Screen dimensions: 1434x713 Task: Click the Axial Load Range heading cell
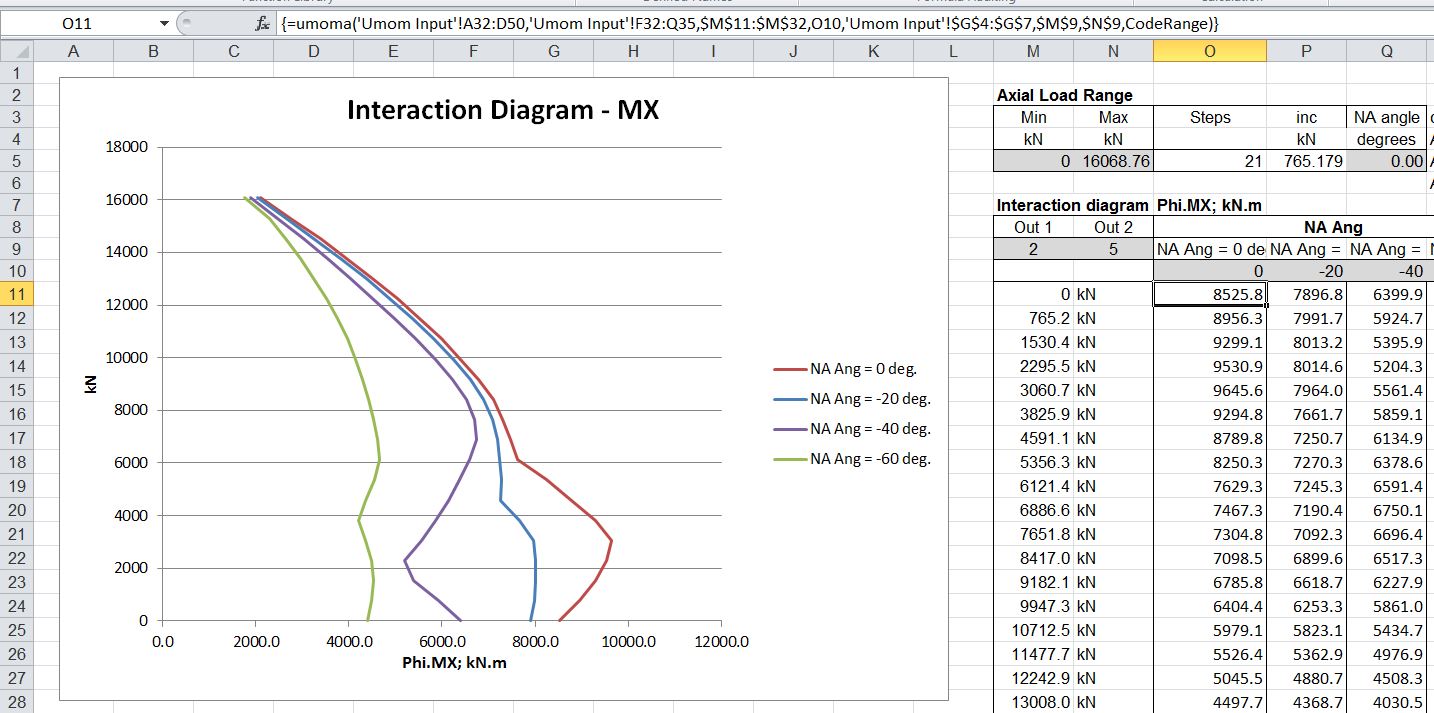pos(1065,96)
